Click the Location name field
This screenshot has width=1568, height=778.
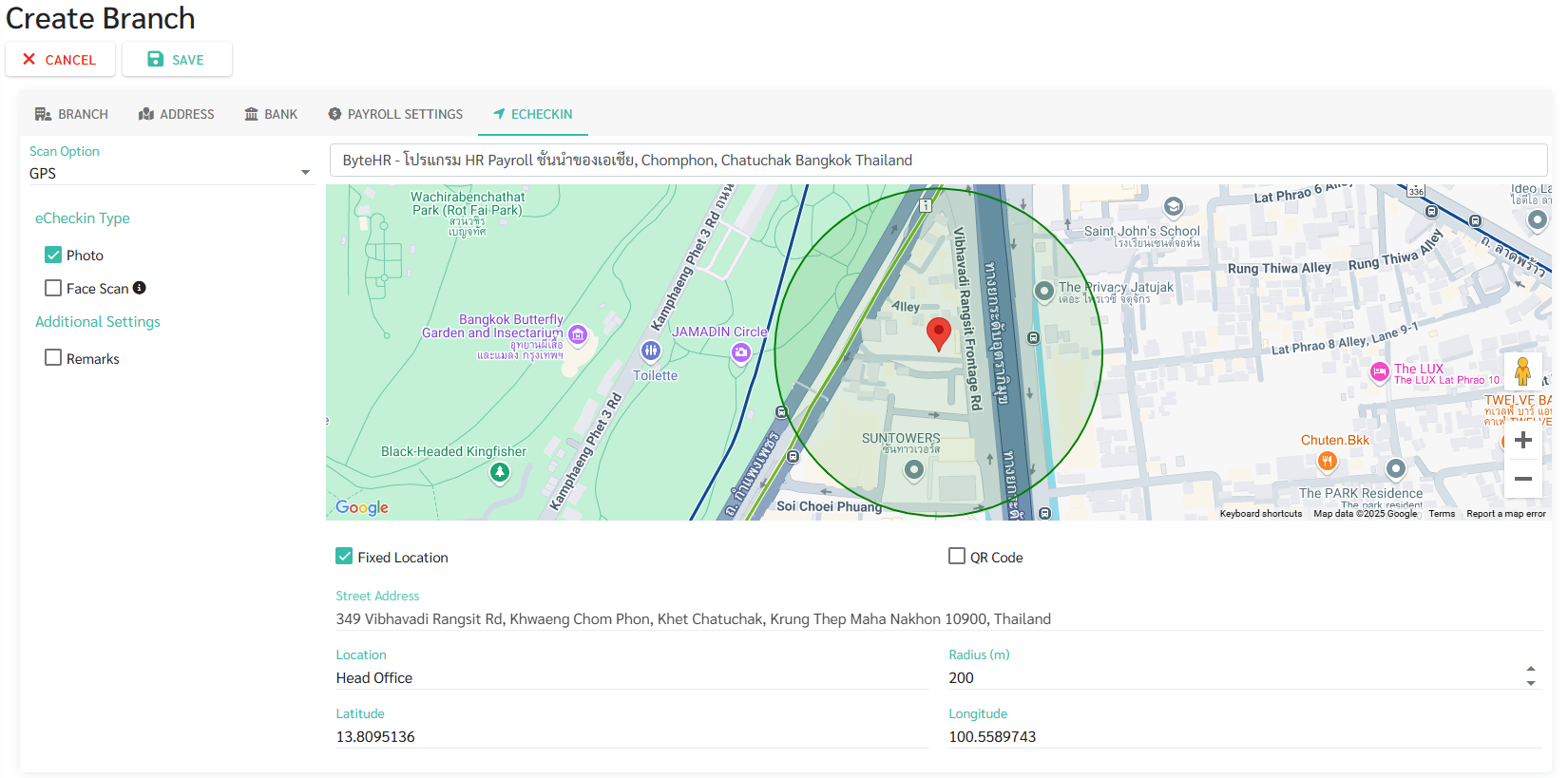(632, 677)
